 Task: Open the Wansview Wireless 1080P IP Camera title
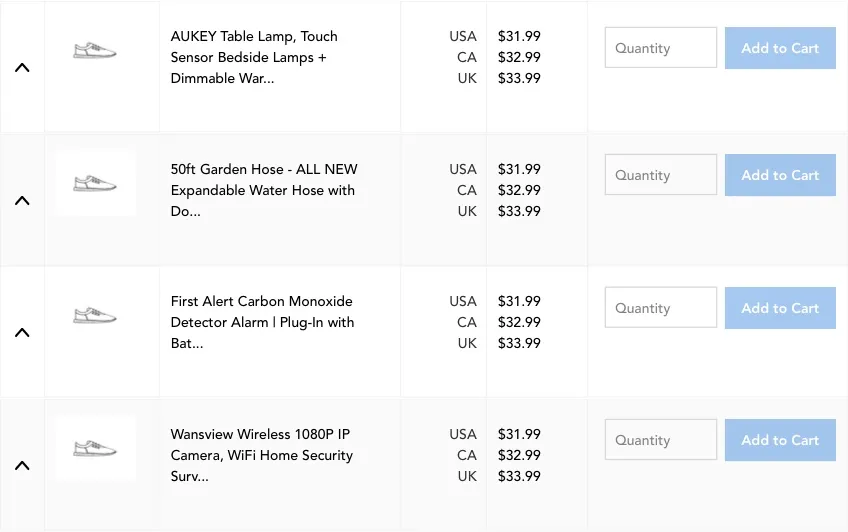[x=261, y=455]
